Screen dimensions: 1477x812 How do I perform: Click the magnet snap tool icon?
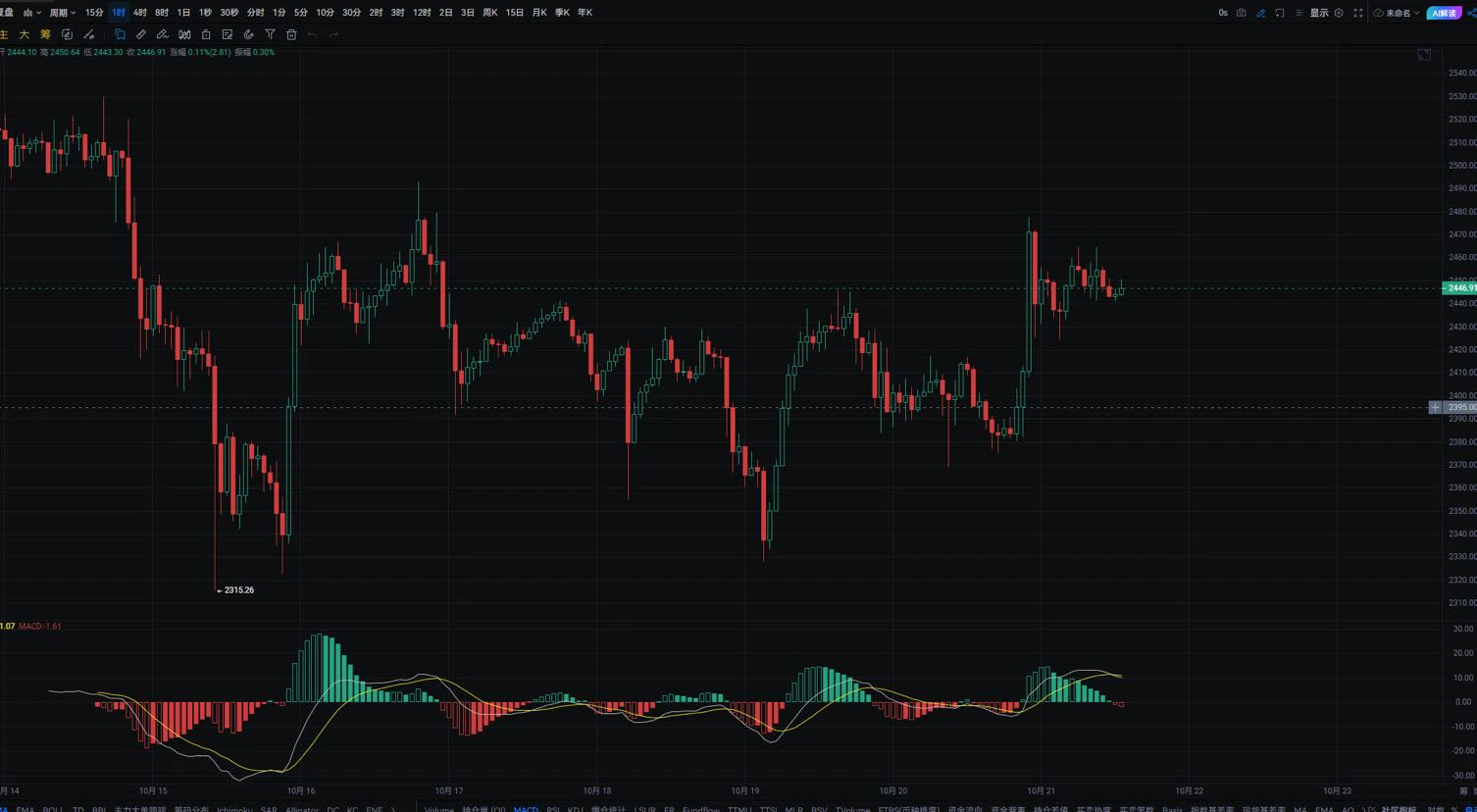[184, 34]
